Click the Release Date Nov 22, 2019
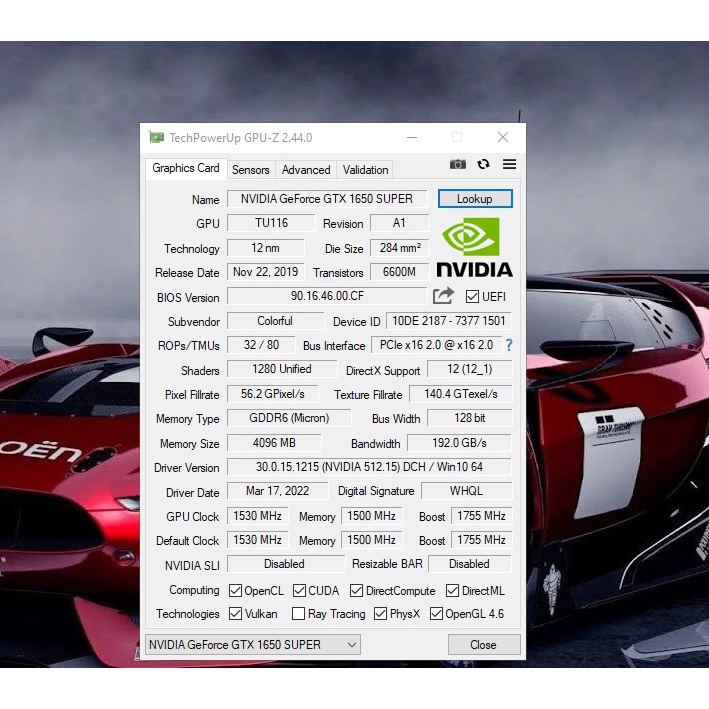Viewport: 709px width, 709px height. [x=265, y=272]
